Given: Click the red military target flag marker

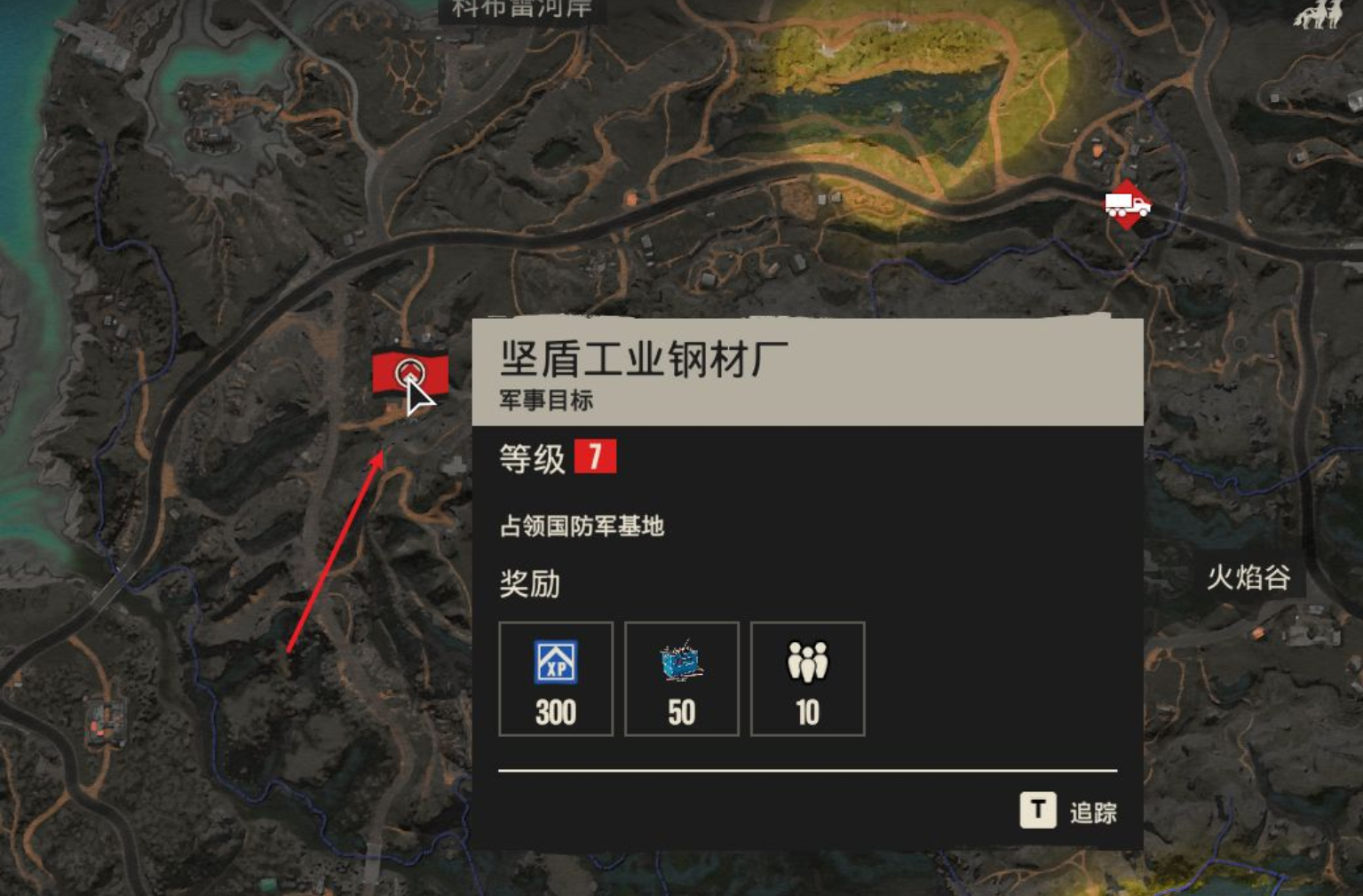Looking at the screenshot, I should pyautogui.click(x=409, y=373).
